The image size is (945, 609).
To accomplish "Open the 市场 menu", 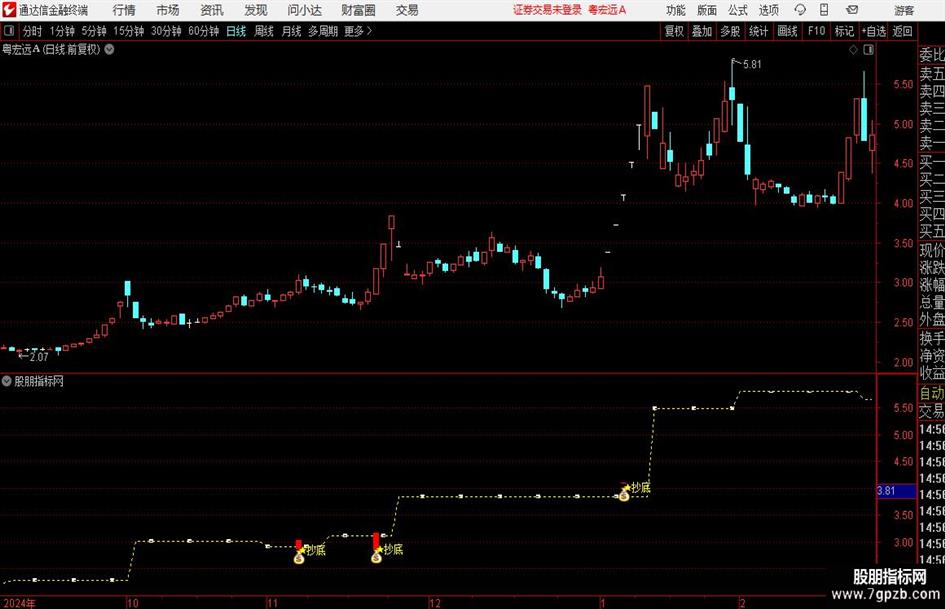I will click(x=168, y=10).
